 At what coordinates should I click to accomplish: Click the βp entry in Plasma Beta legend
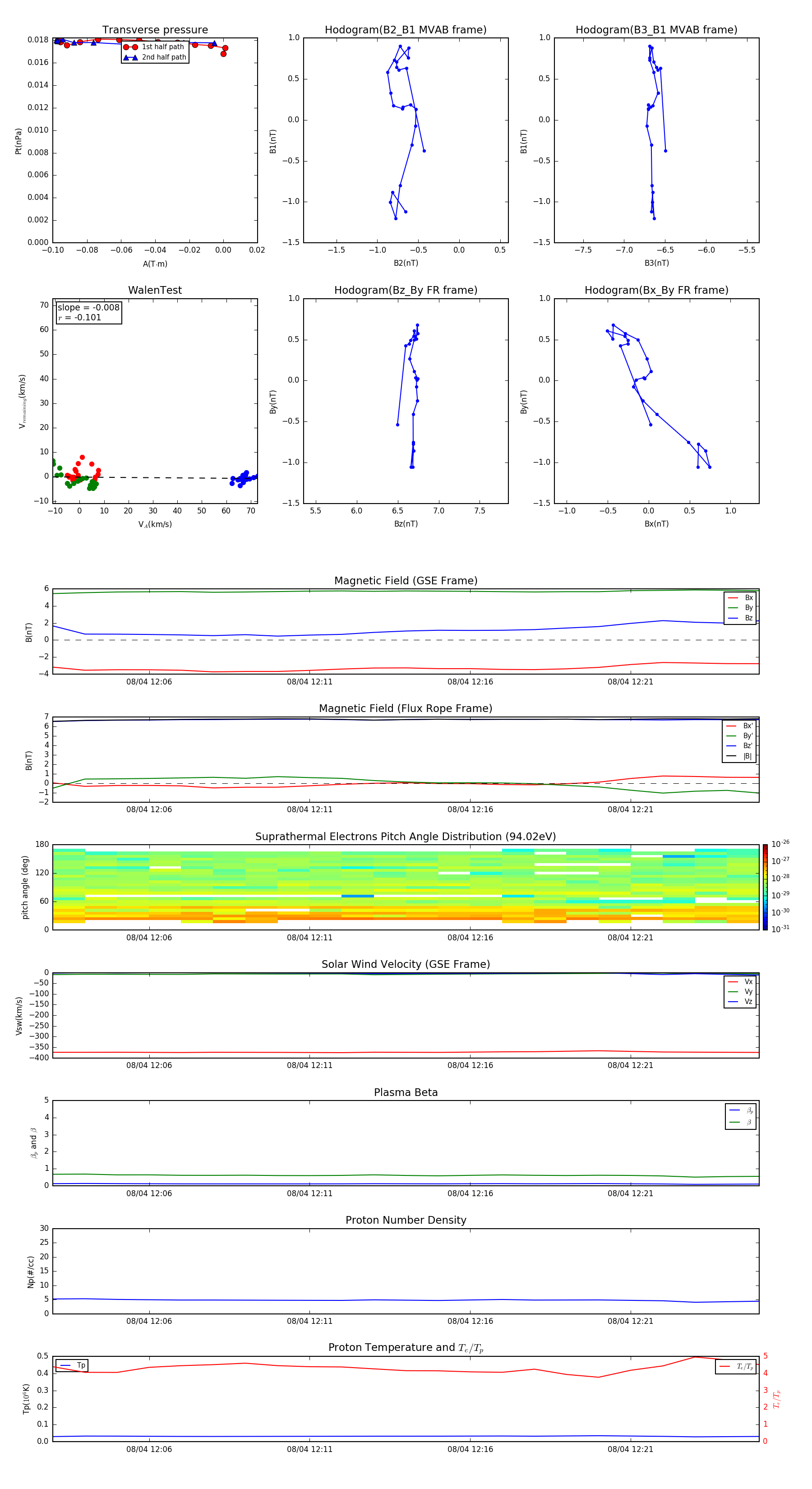click(x=742, y=1110)
